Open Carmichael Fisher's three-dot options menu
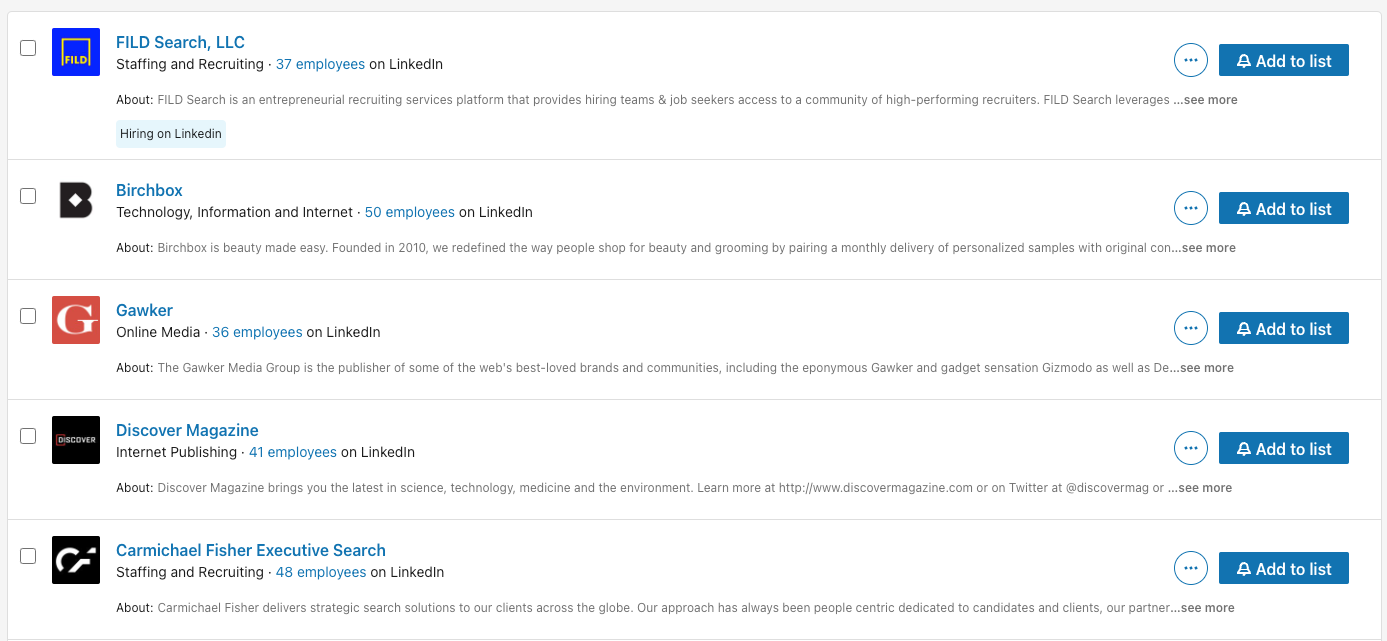The width and height of the screenshot is (1387, 641). tap(1190, 568)
